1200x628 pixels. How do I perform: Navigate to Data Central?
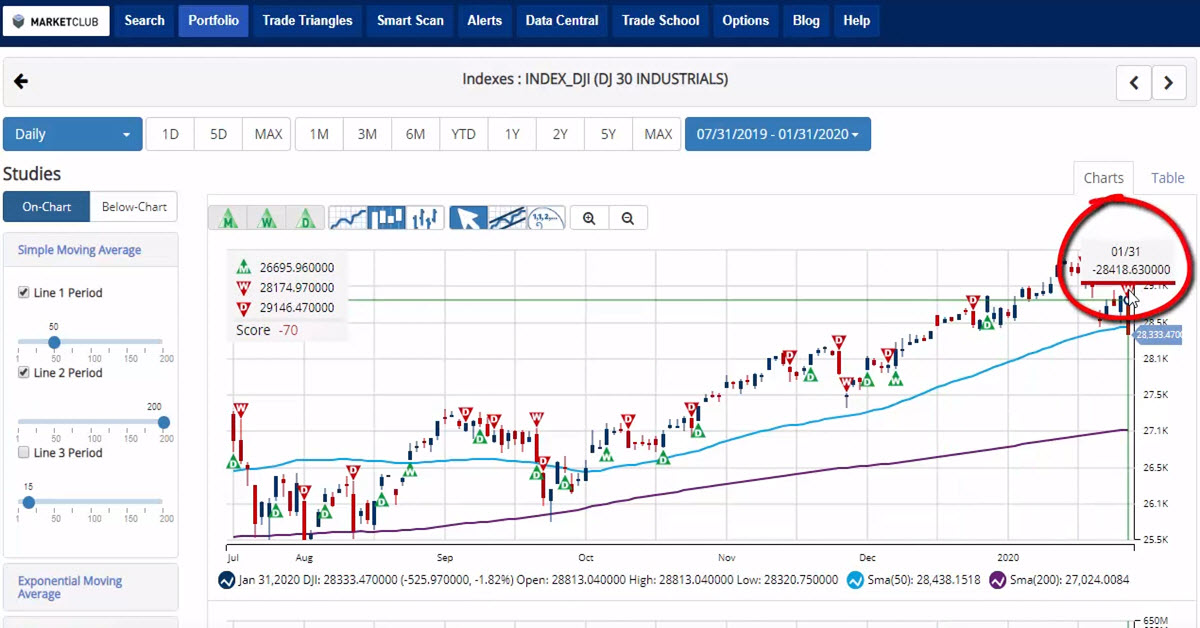[x=561, y=19]
